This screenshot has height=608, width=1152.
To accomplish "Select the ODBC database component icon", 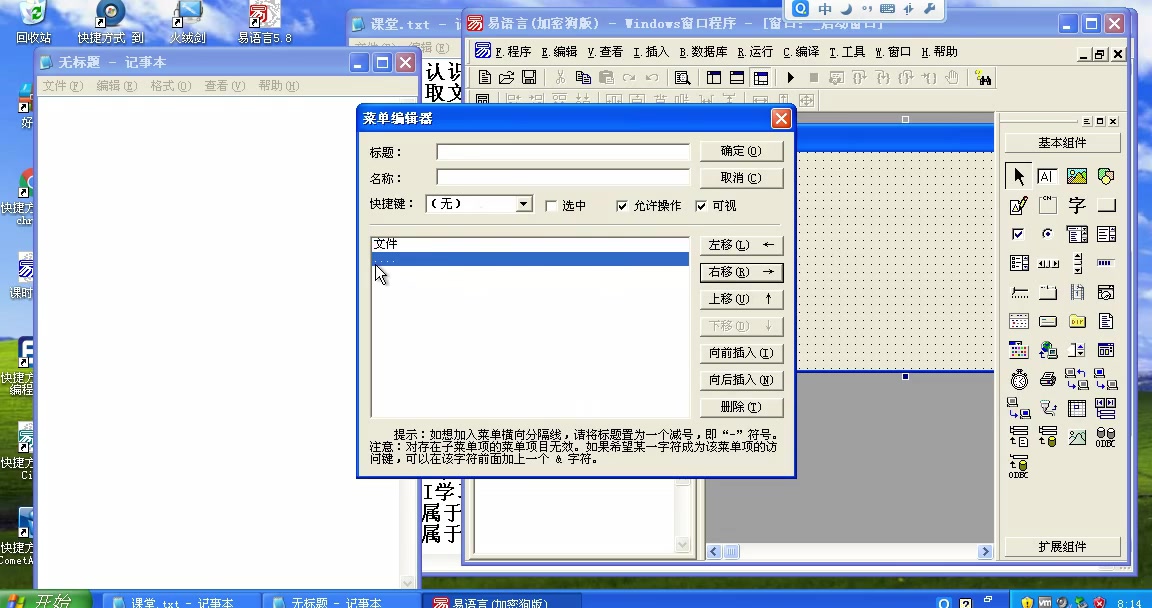I will [x=1105, y=437].
